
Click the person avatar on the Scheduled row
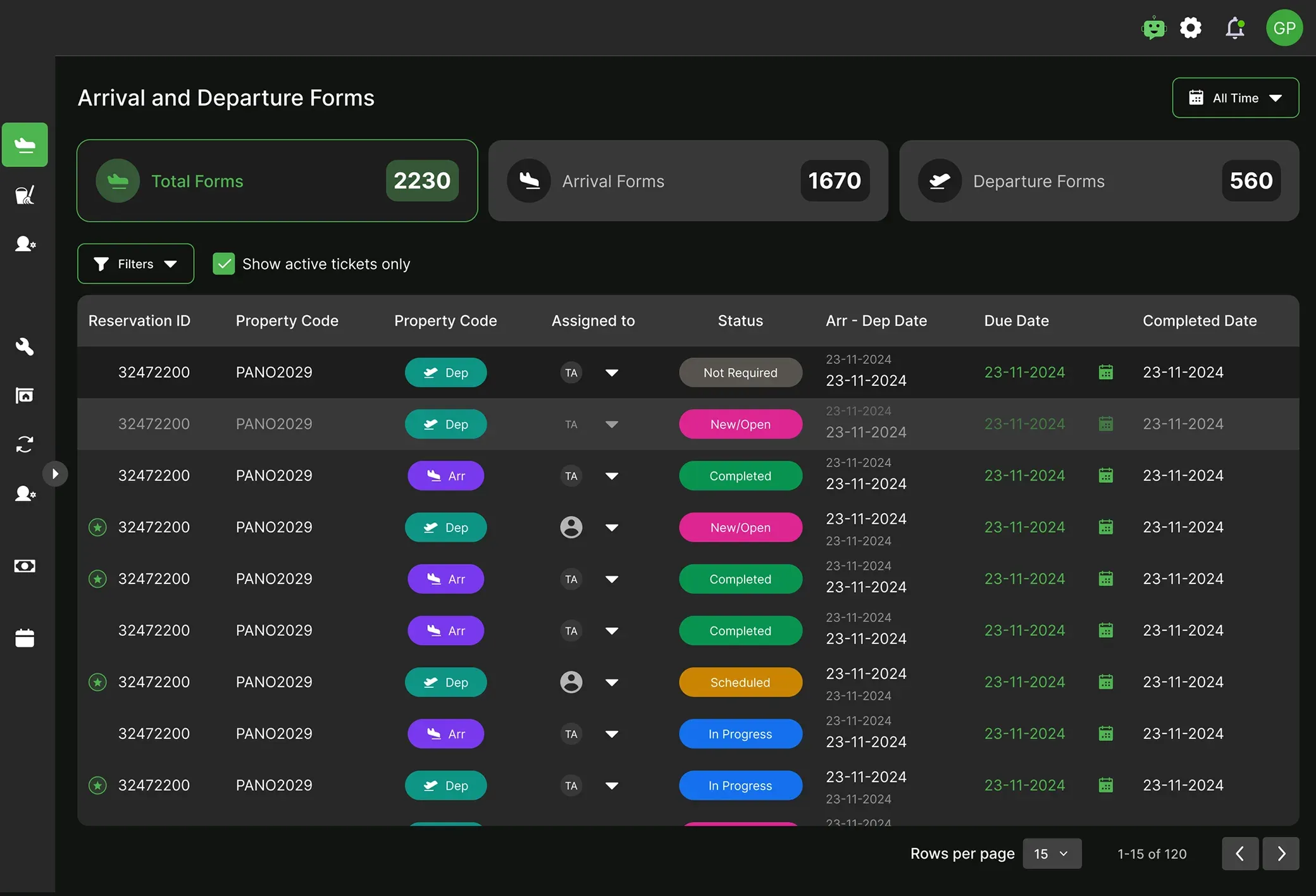(571, 682)
